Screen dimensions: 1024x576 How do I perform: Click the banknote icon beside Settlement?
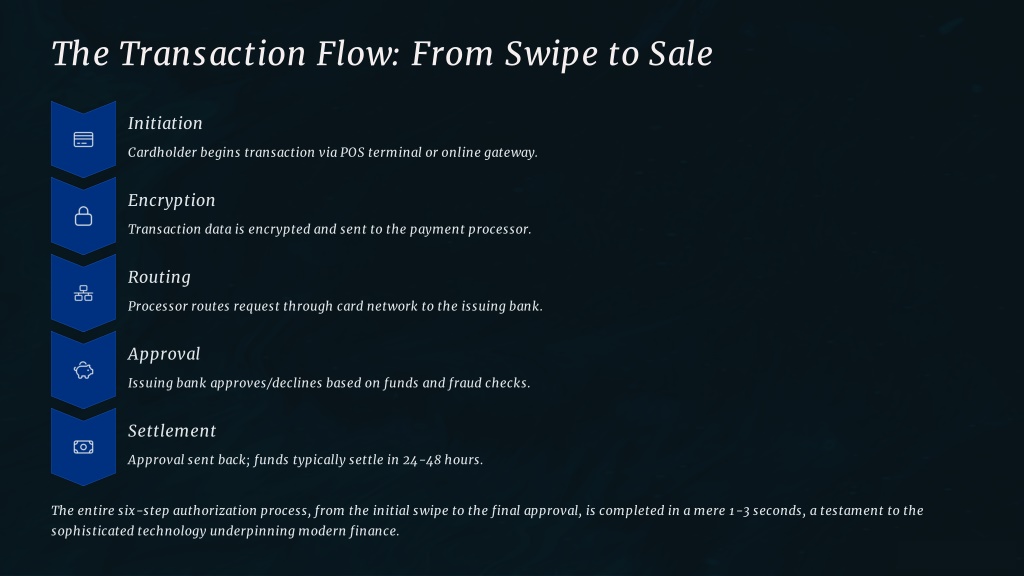(x=84, y=447)
